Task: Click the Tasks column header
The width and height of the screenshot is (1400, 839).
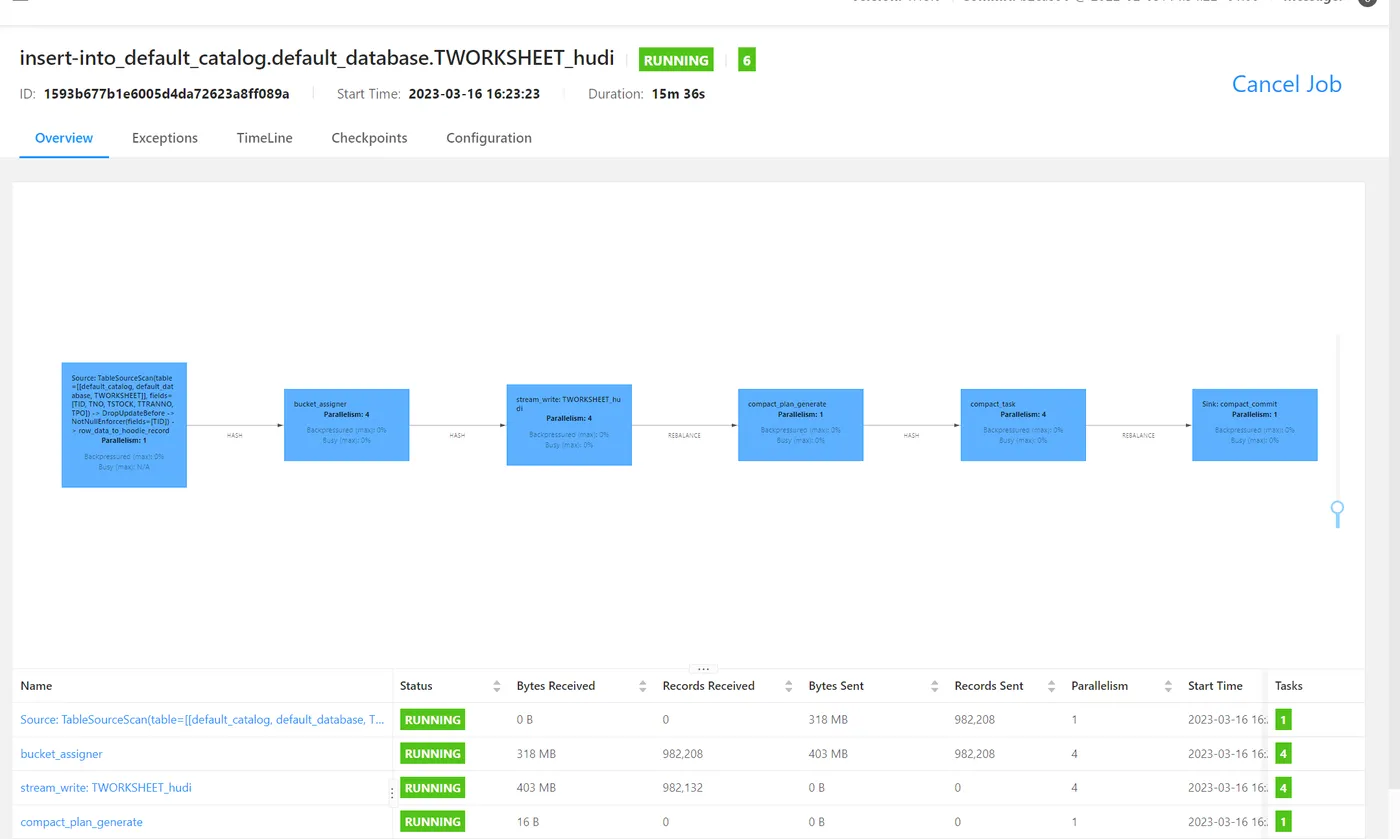Action: [1289, 686]
